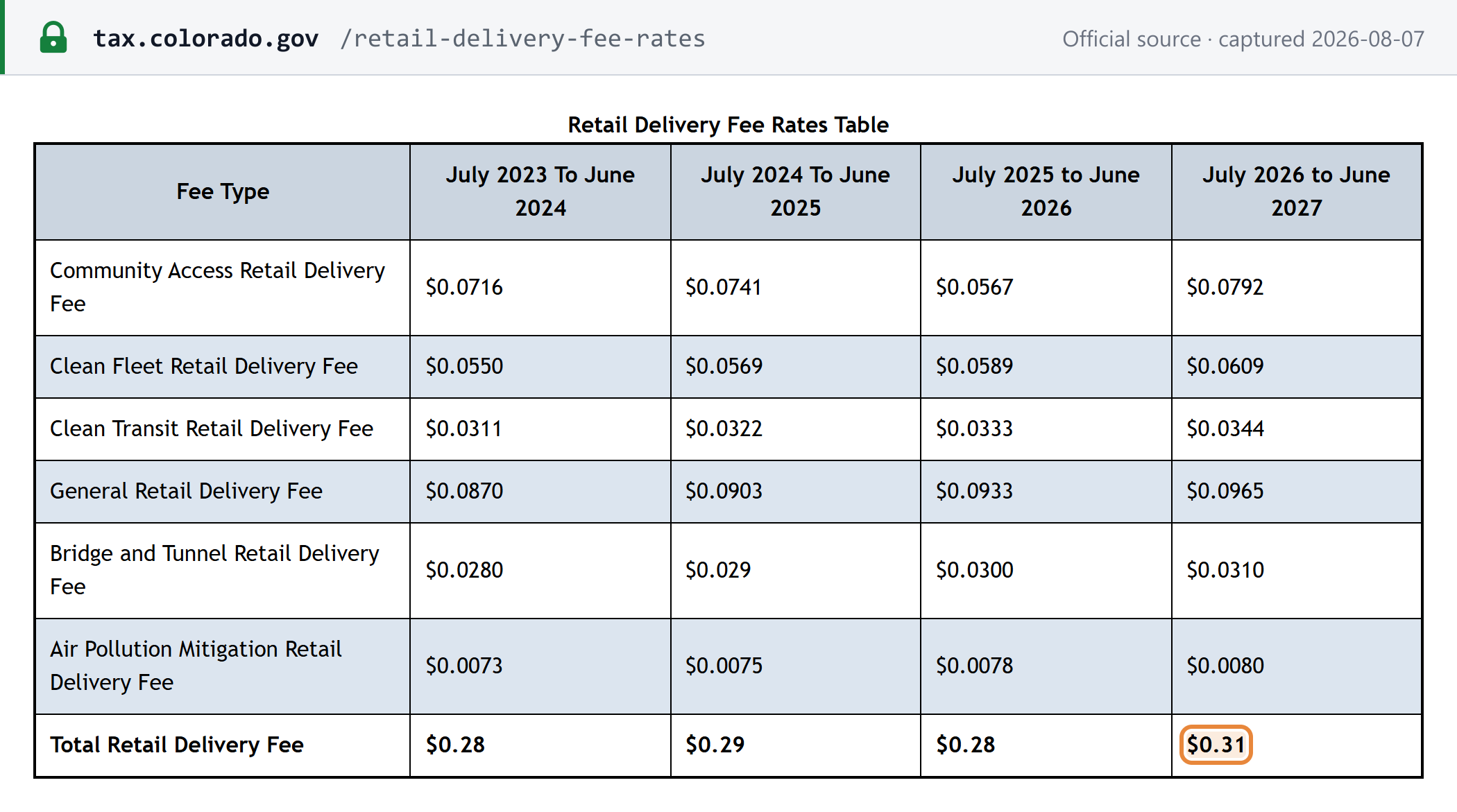Screen dimensions: 1457x812
Task: Select the Community Access Retail Delivery Fee row label
Action: pos(218,287)
